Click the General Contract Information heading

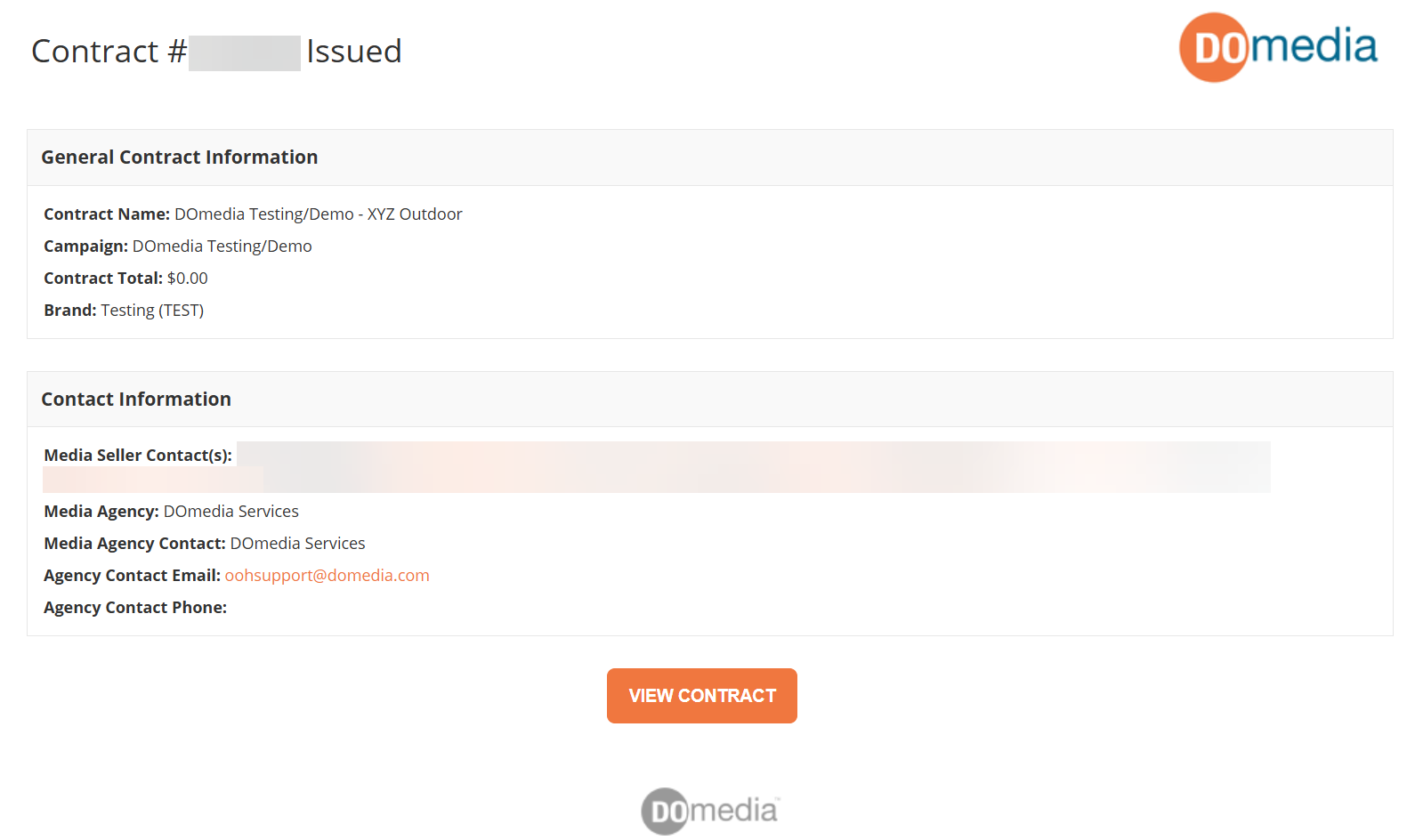coord(179,157)
